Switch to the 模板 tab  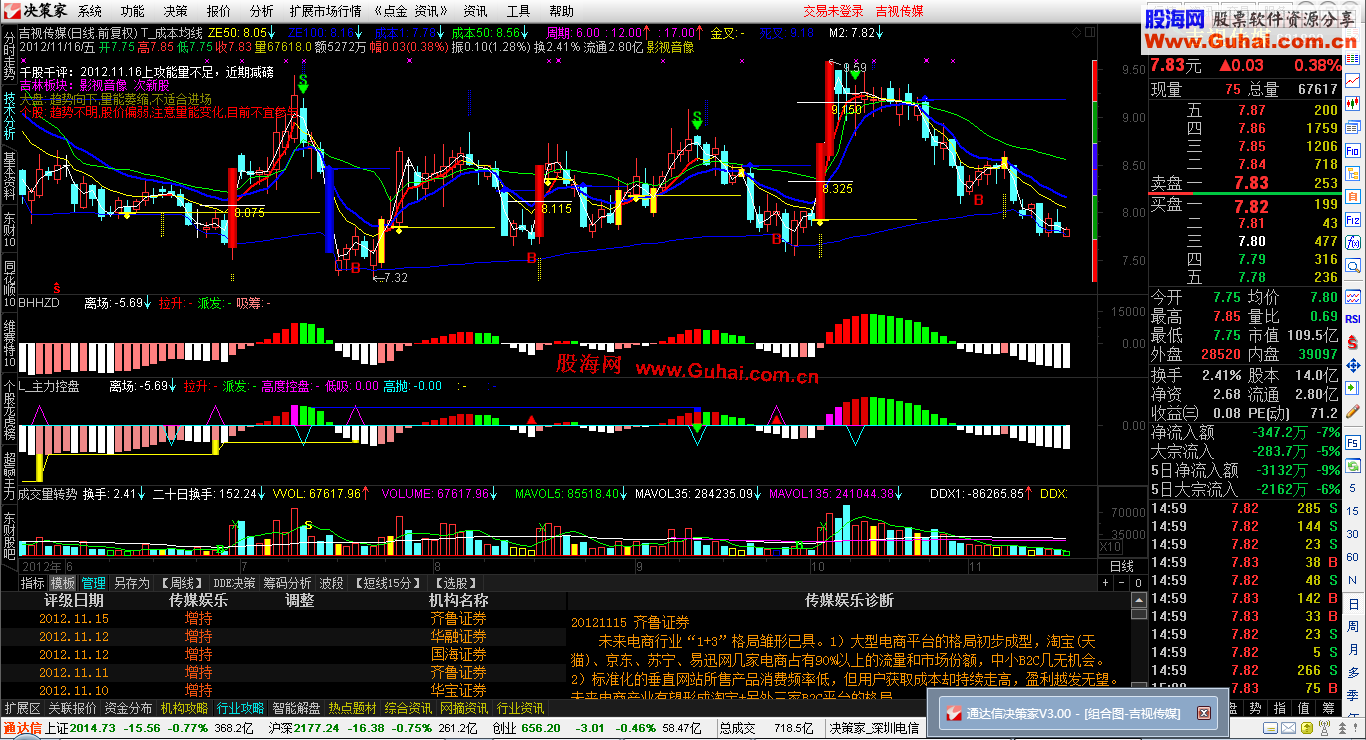point(63,582)
